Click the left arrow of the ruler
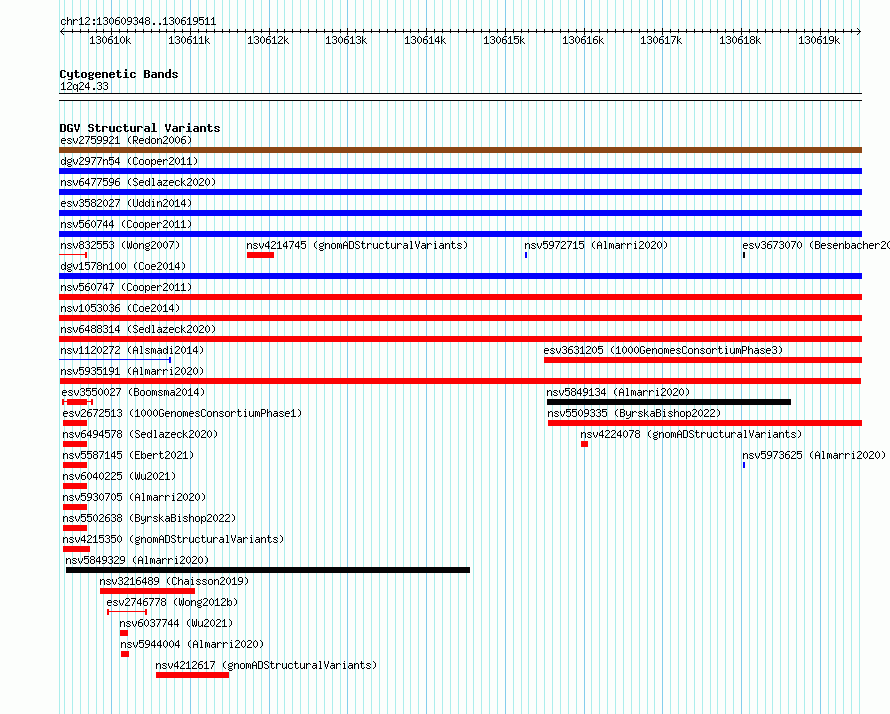 (62, 31)
